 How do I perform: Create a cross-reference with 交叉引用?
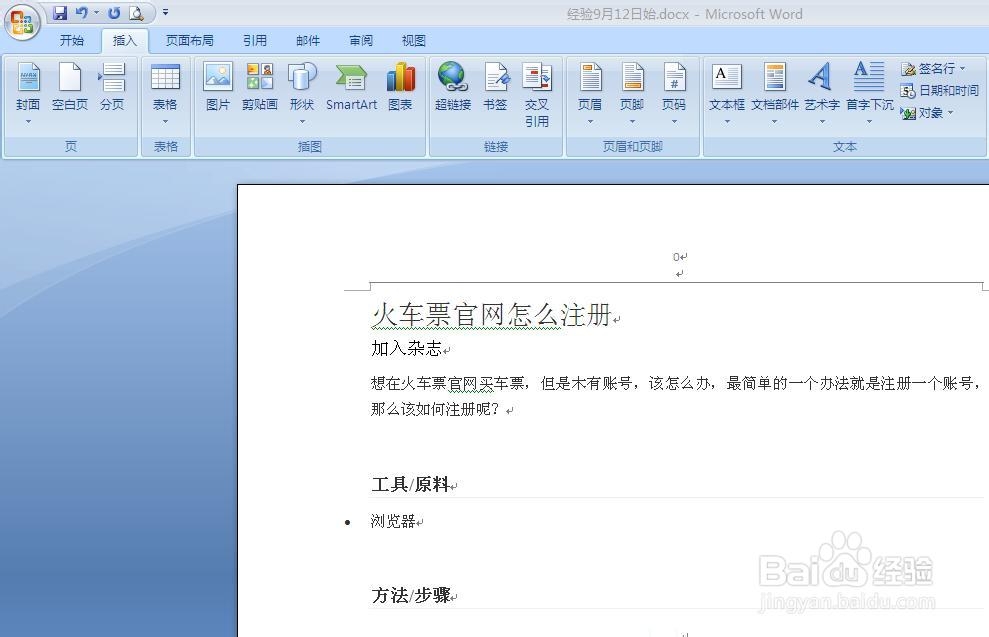point(538,88)
